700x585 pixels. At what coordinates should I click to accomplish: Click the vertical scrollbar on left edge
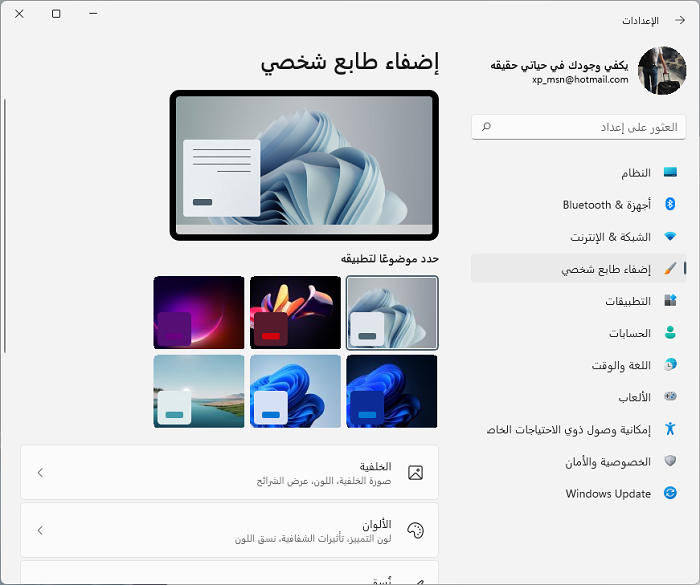[x=5, y=226]
